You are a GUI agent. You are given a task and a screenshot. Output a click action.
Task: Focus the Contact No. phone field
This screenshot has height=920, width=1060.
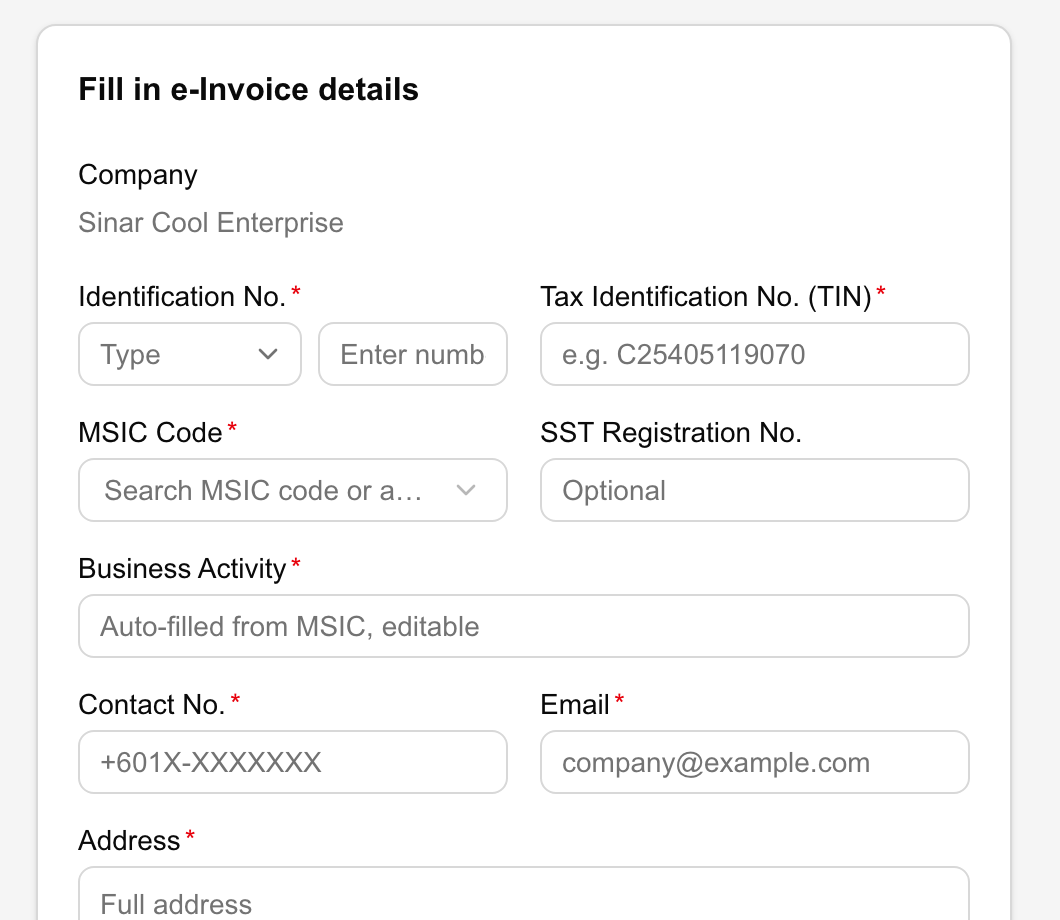click(293, 762)
